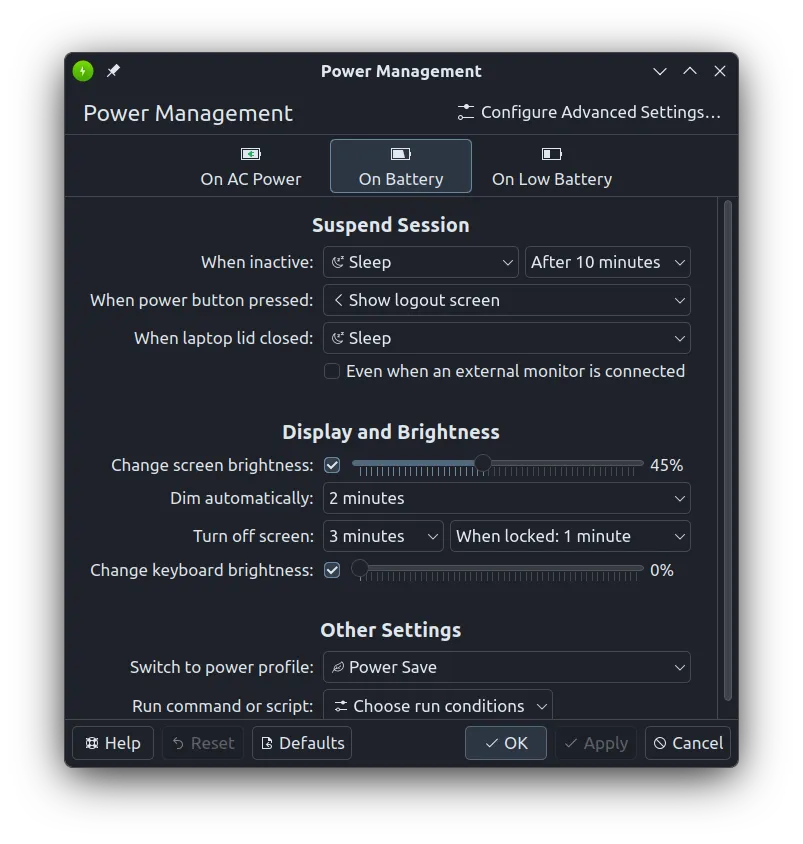Click the Cancel button
The image size is (803, 844).
pyautogui.click(x=688, y=743)
